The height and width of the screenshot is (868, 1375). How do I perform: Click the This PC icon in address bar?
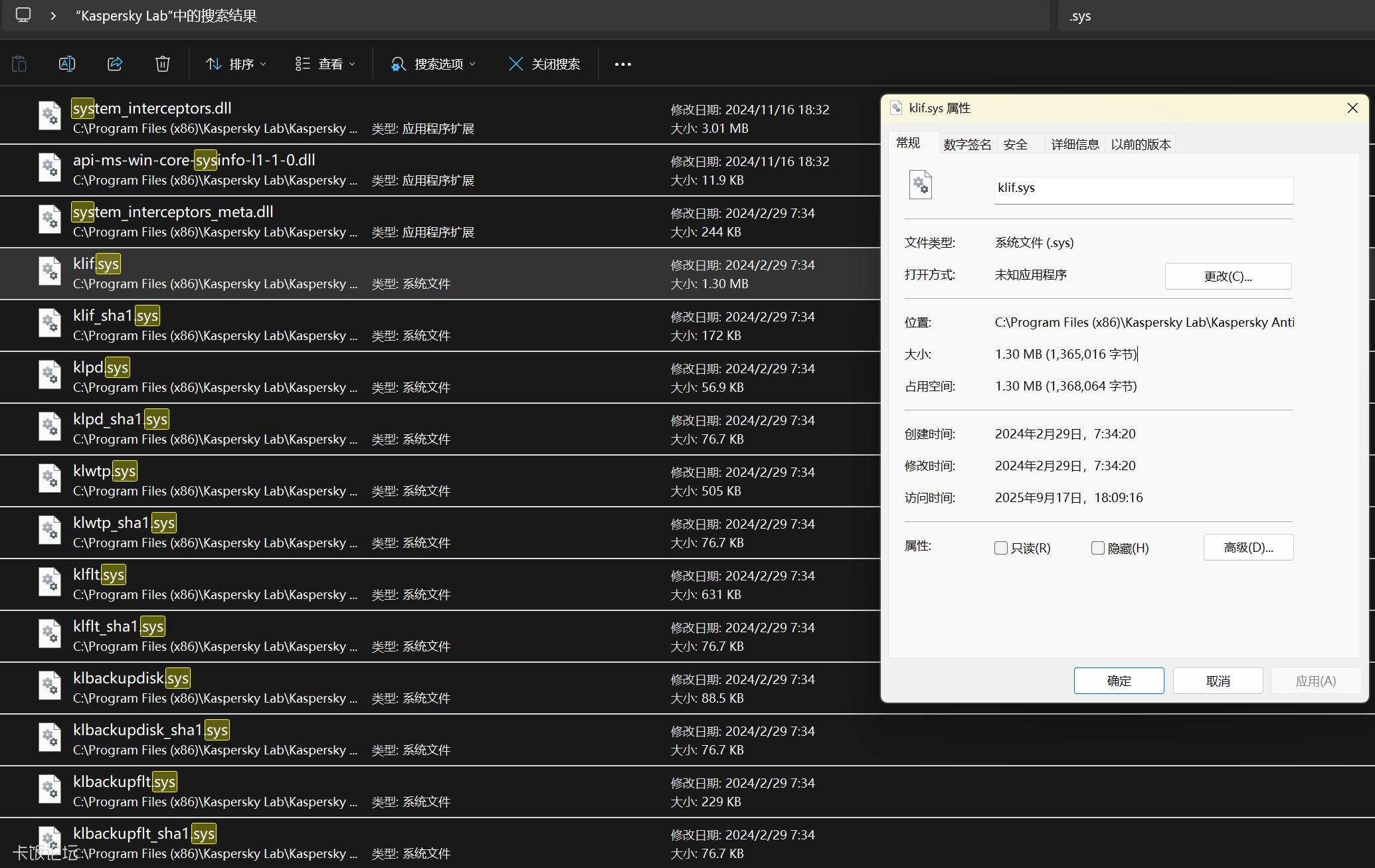pos(23,15)
